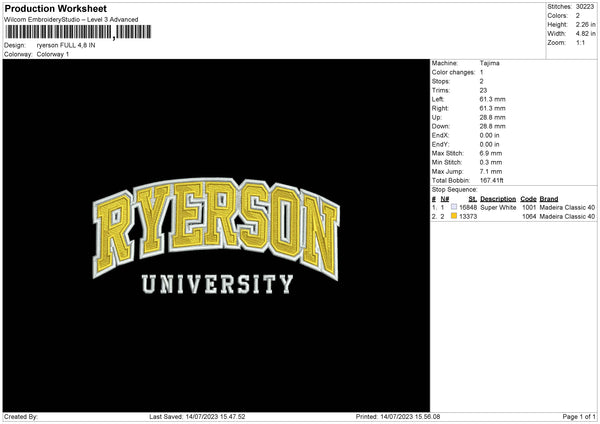Click the Total Bobbin value '167.41ft'
Screen dimensions: 600x424
(491, 180)
